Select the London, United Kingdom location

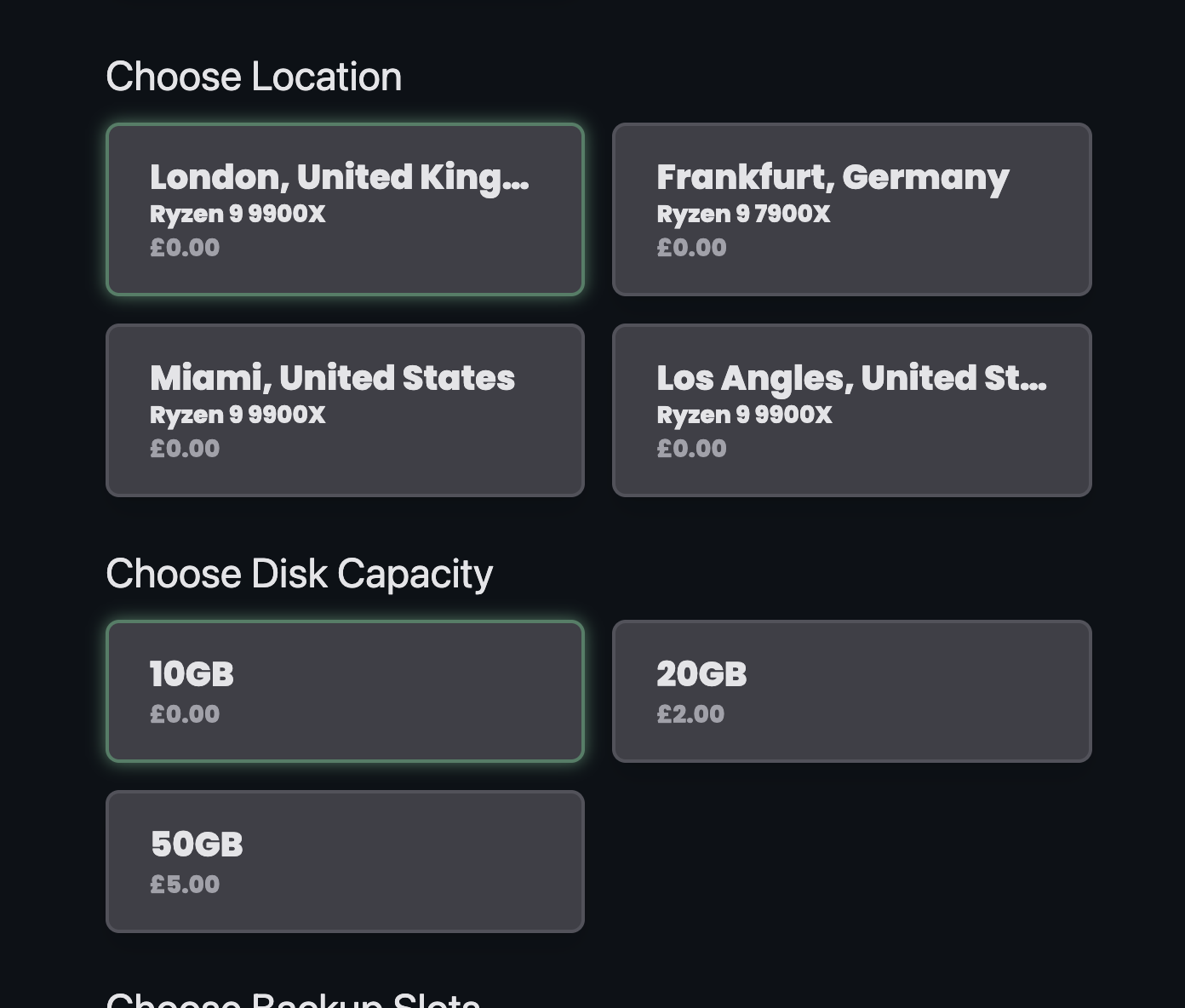pyautogui.click(x=345, y=209)
